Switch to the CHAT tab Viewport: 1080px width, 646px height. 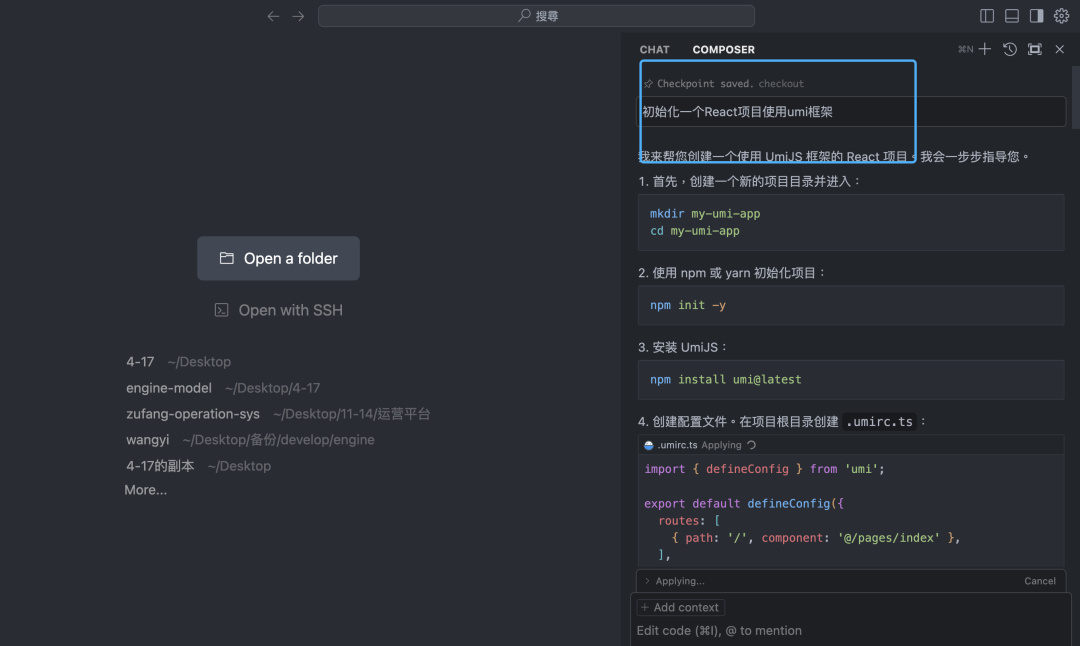654,50
